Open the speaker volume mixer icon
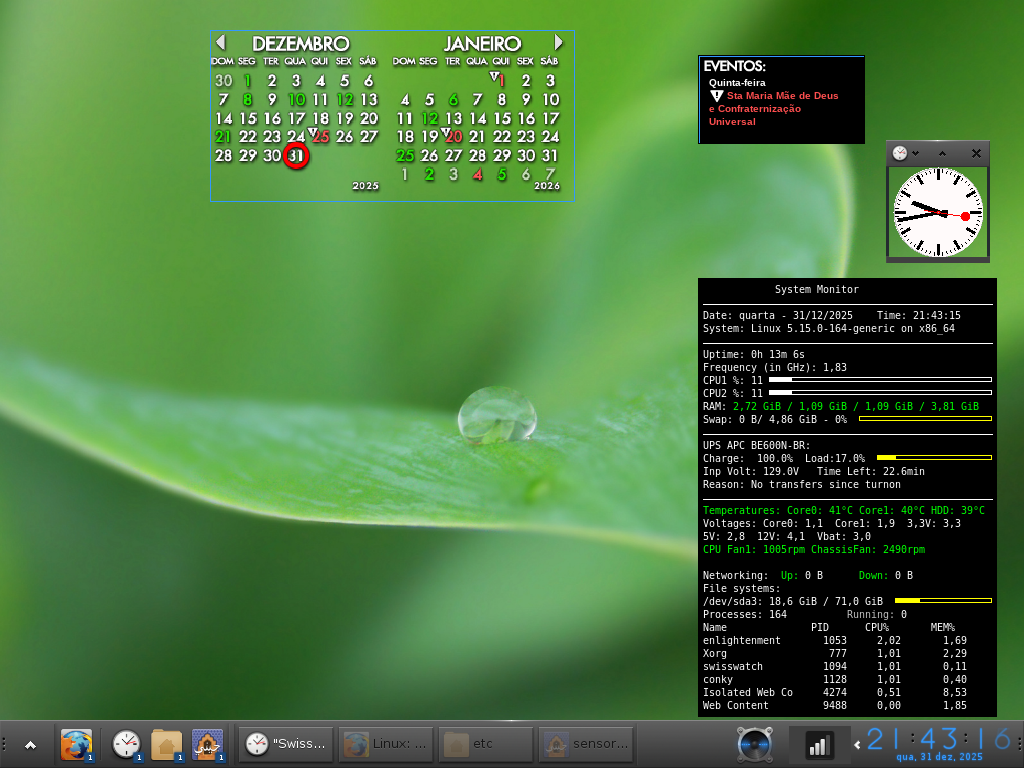1024x768 pixels. pyautogui.click(x=755, y=745)
